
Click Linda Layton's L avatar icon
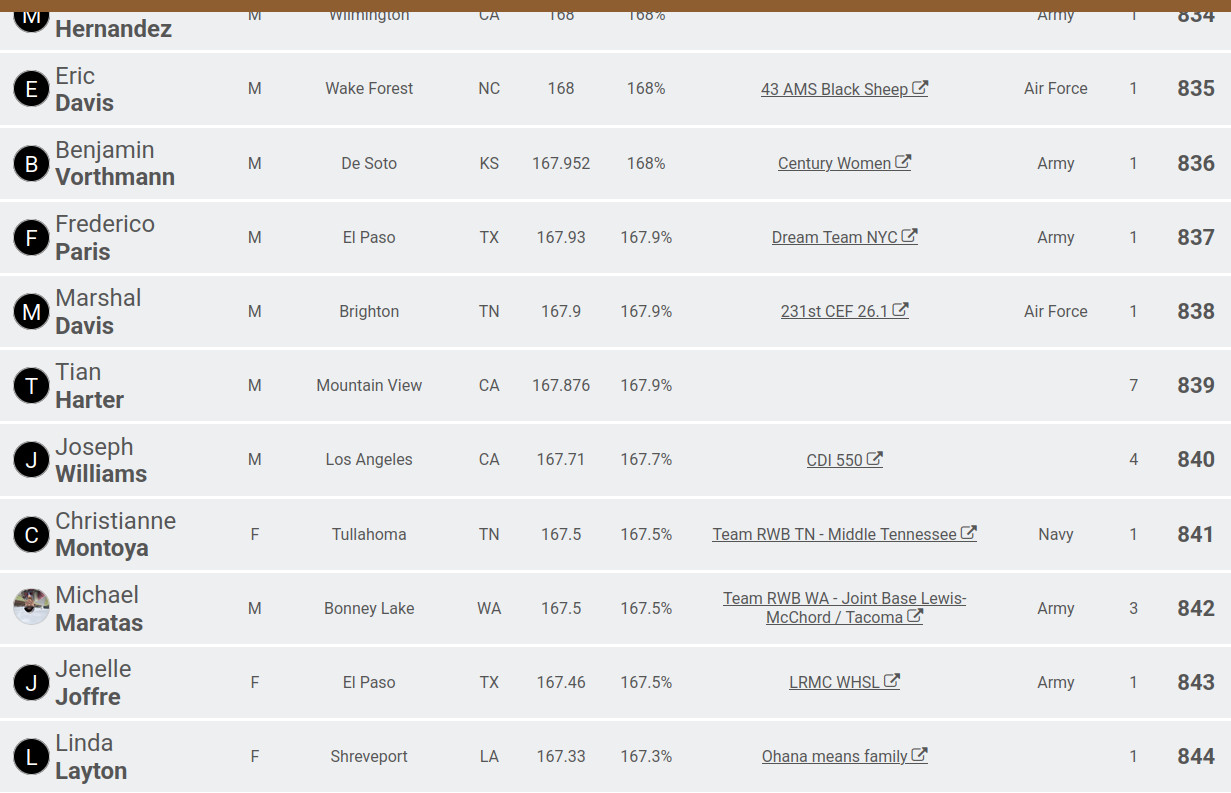pyautogui.click(x=31, y=757)
